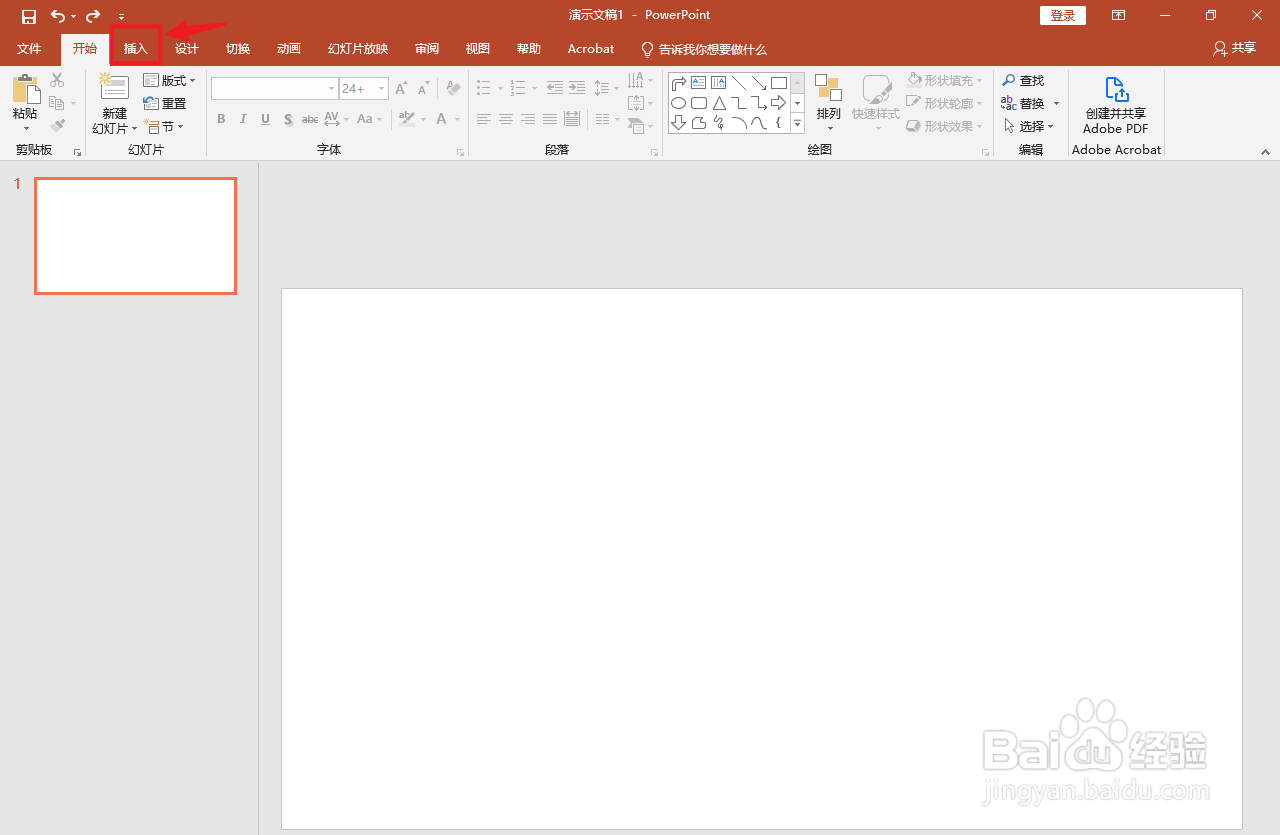This screenshot has height=835, width=1280.
Task: Switch to the 插入 tab
Action: tap(135, 49)
